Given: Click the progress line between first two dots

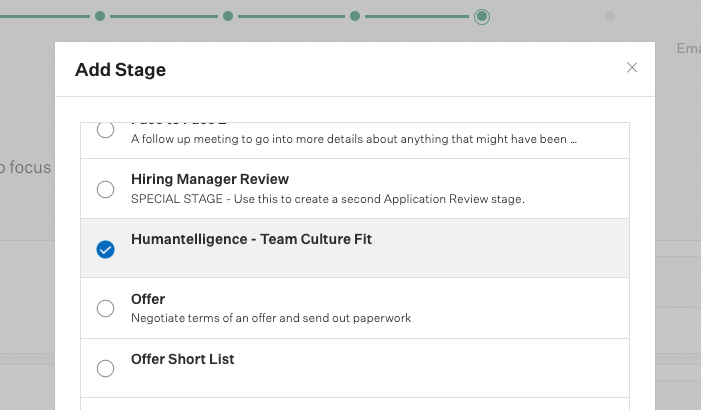Looking at the screenshot, I should coord(163,16).
